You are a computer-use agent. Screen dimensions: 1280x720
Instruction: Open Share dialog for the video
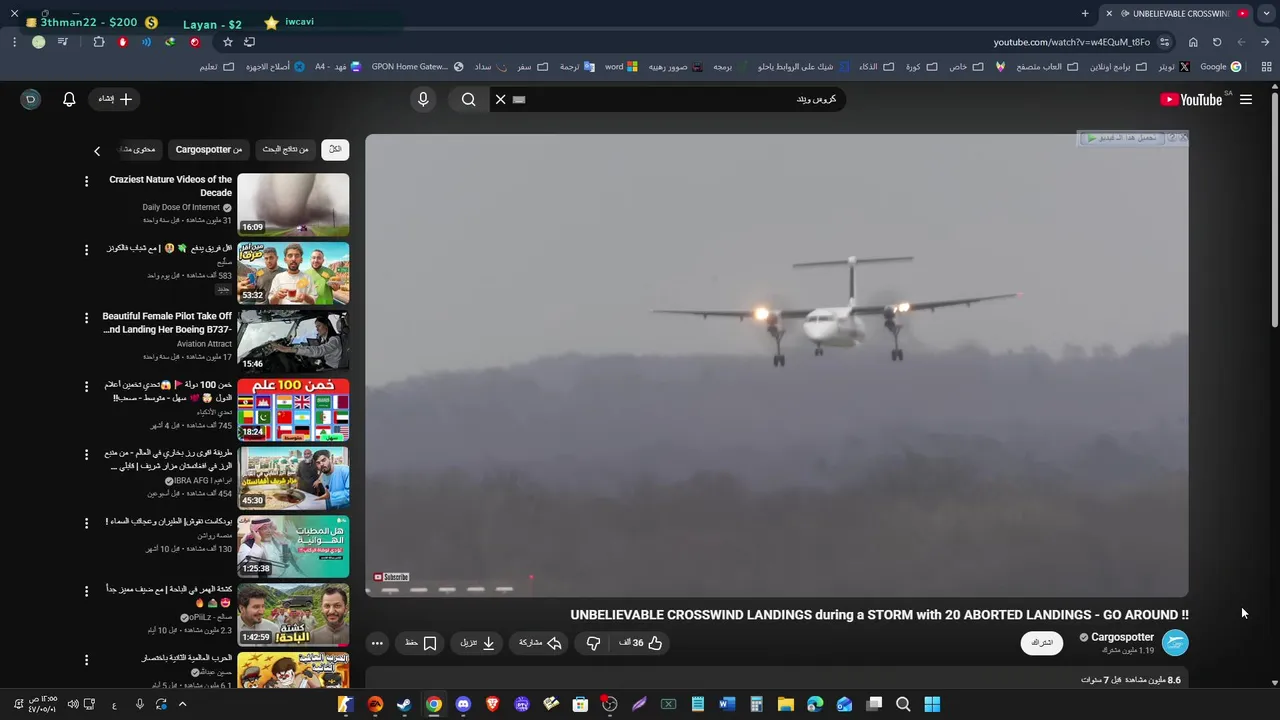tap(540, 643)
